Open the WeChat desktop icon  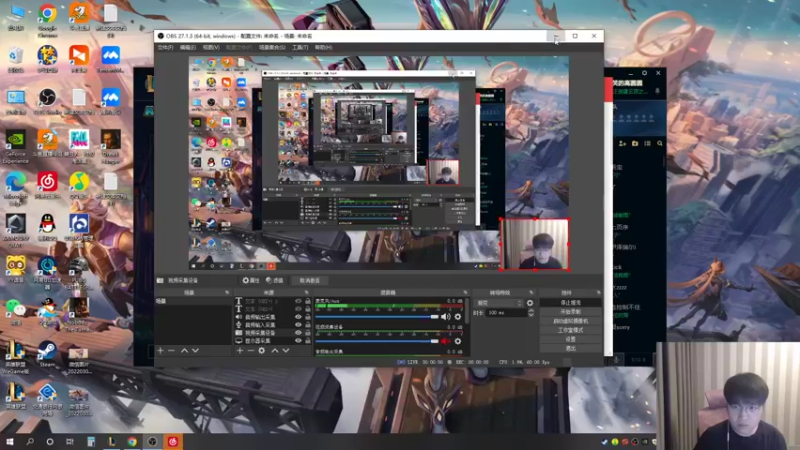click(15, 311)
